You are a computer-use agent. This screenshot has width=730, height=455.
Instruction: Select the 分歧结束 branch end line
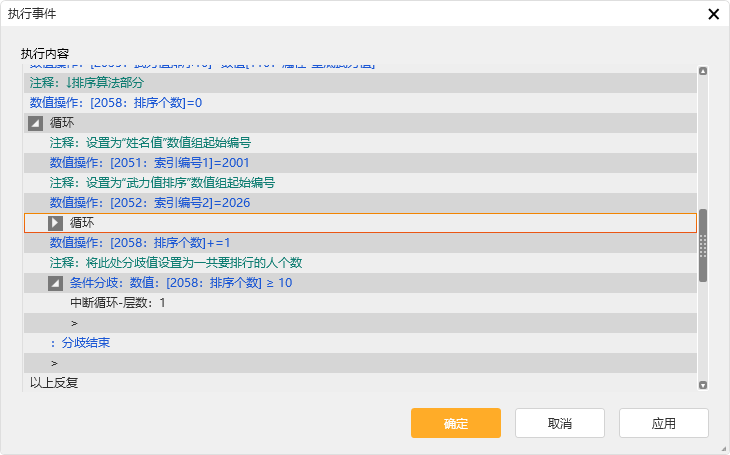tap(80, 343)
